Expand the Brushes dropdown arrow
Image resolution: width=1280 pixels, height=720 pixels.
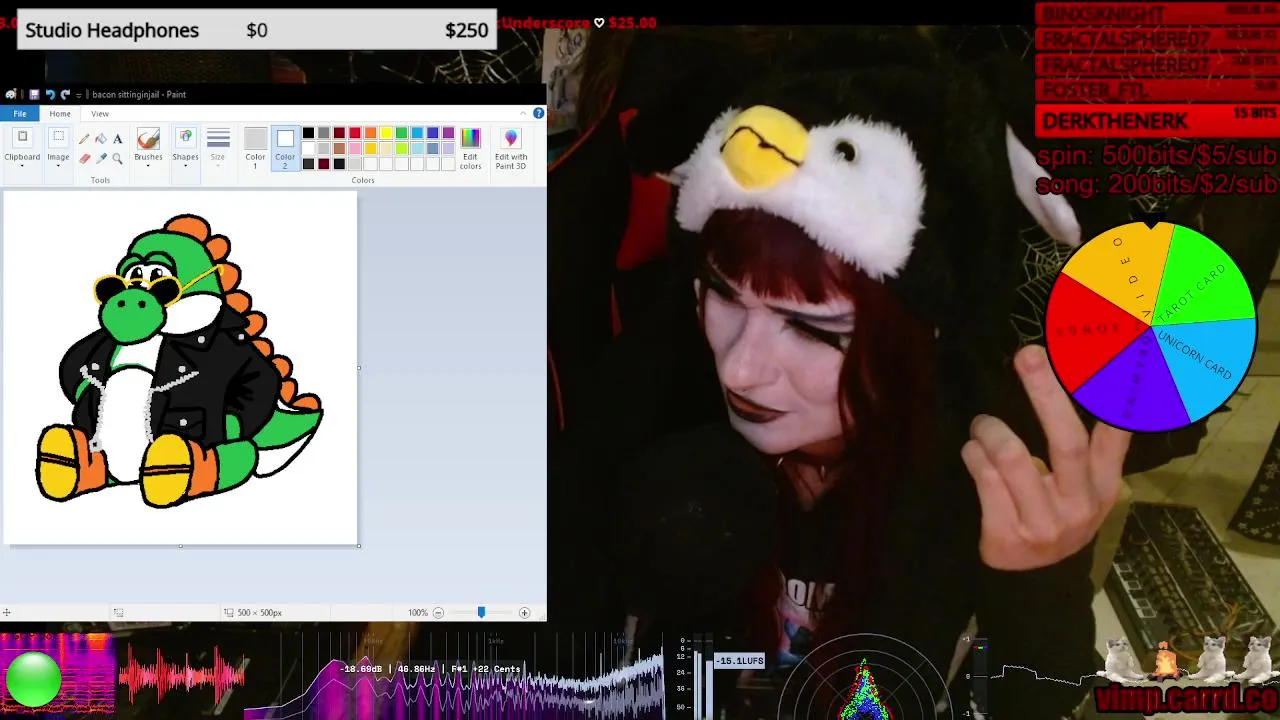(x=148, y=166)
